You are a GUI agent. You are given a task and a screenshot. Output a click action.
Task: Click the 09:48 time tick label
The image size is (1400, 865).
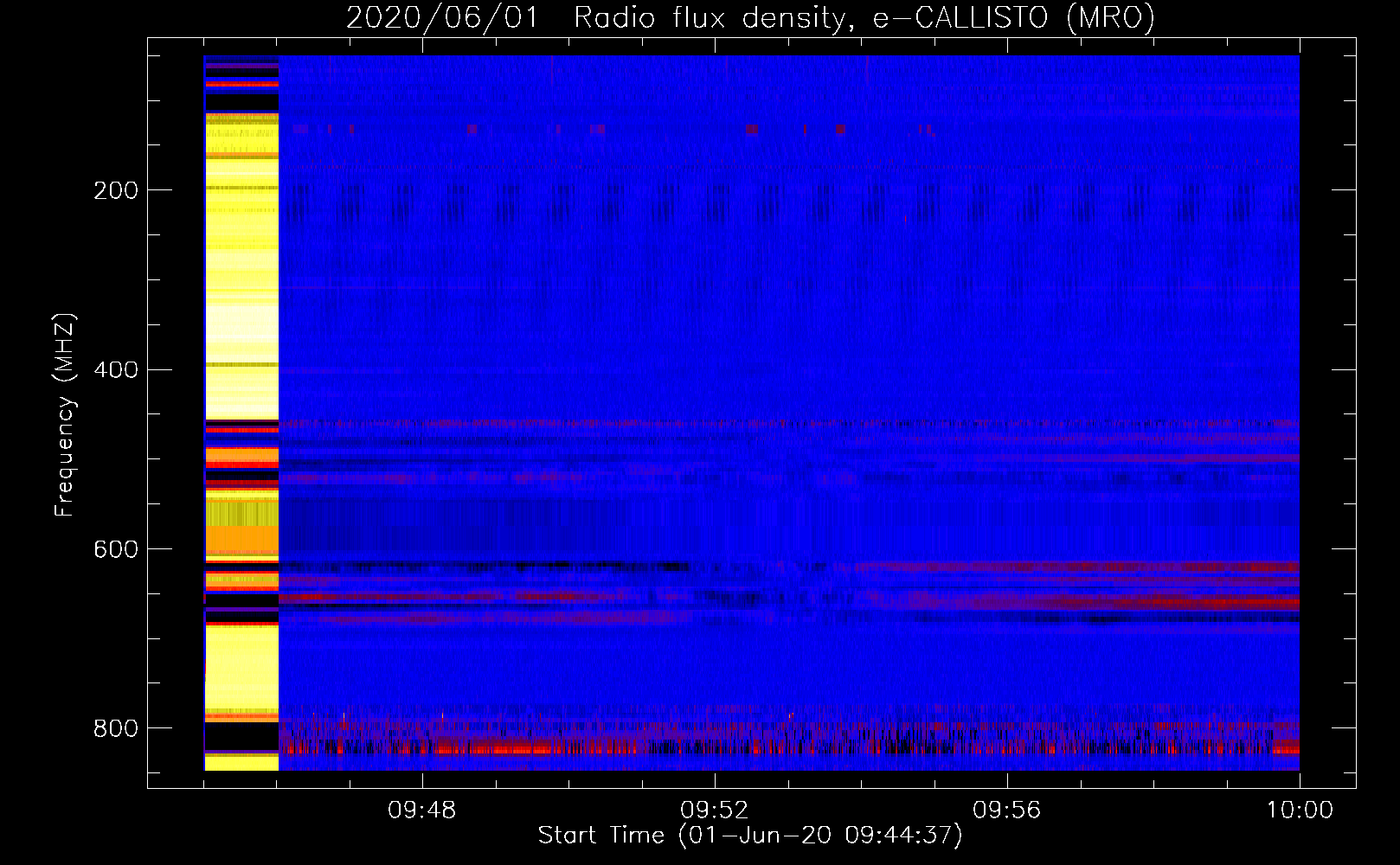(x=422, y=811)
